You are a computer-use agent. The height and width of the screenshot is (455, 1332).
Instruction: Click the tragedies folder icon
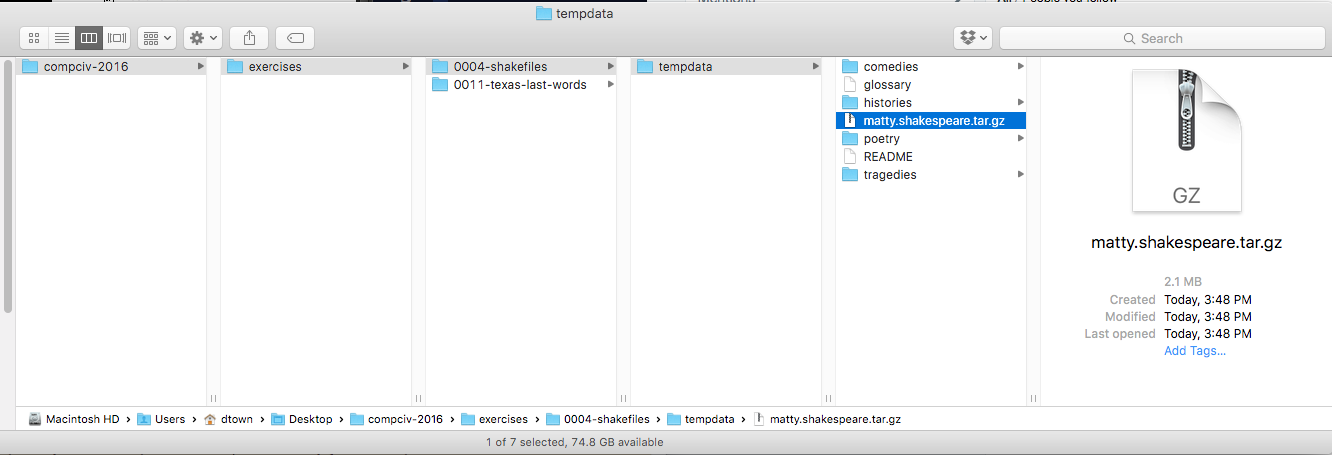point(850,175)
